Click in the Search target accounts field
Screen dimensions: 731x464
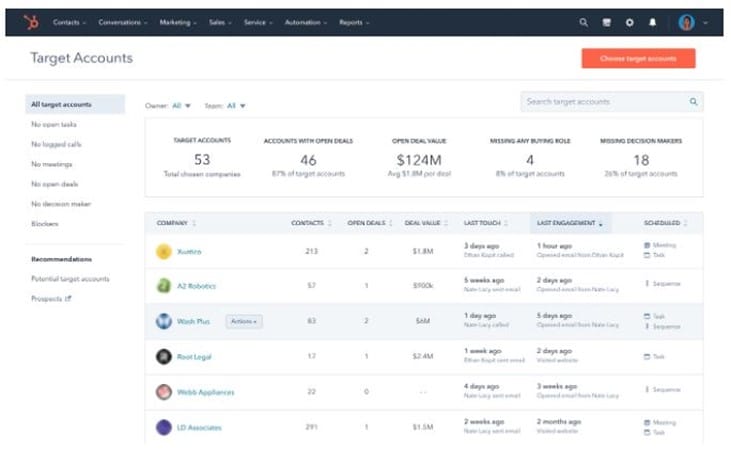[612, 102]
